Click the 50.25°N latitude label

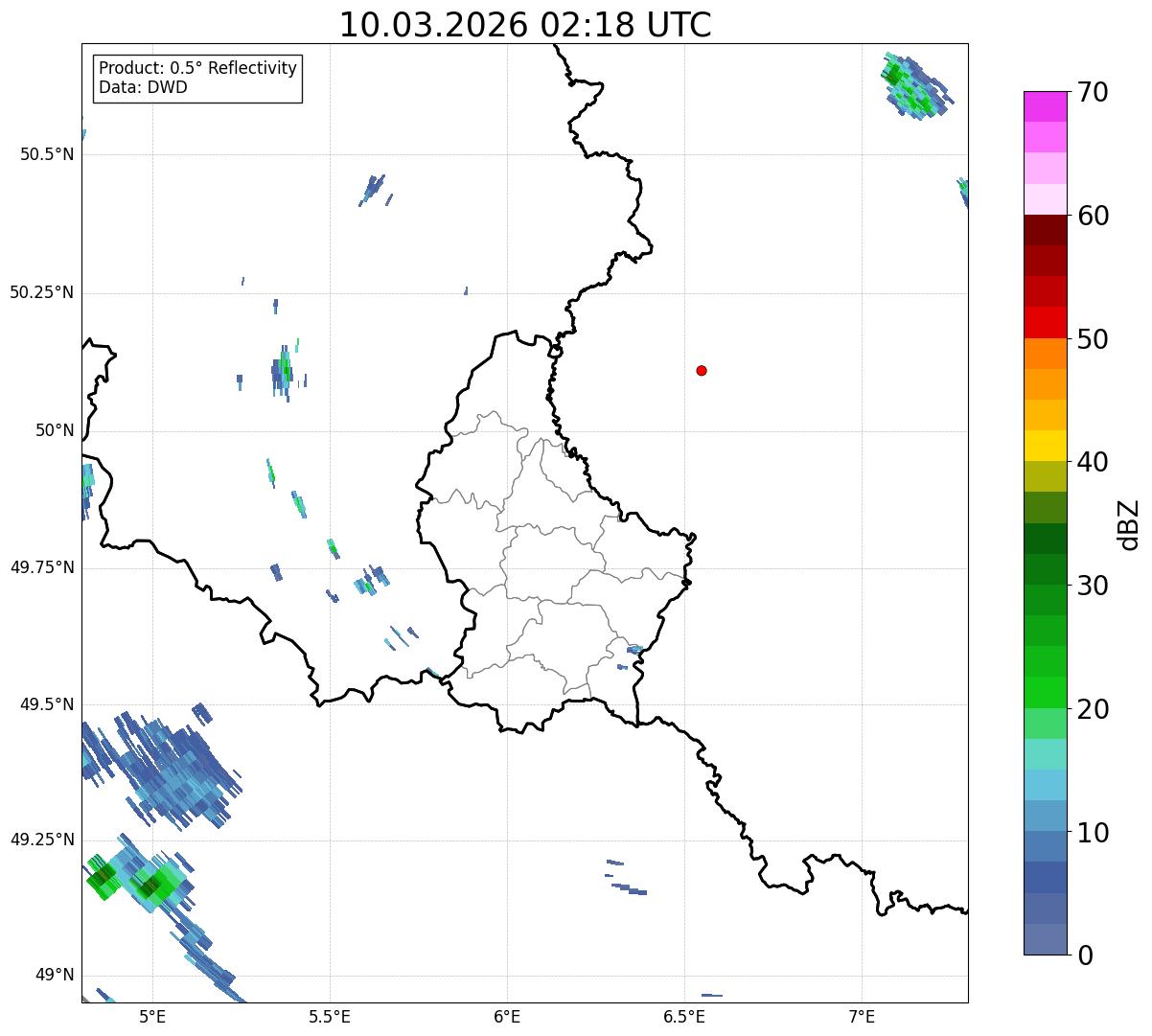click(41, 292)
